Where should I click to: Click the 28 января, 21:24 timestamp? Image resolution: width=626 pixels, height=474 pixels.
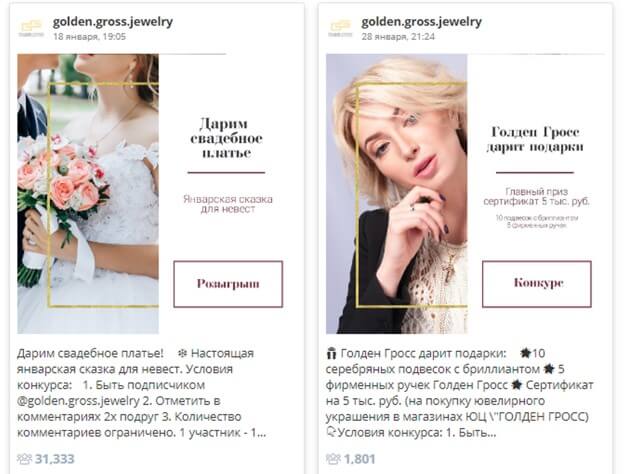coord(398,36)
